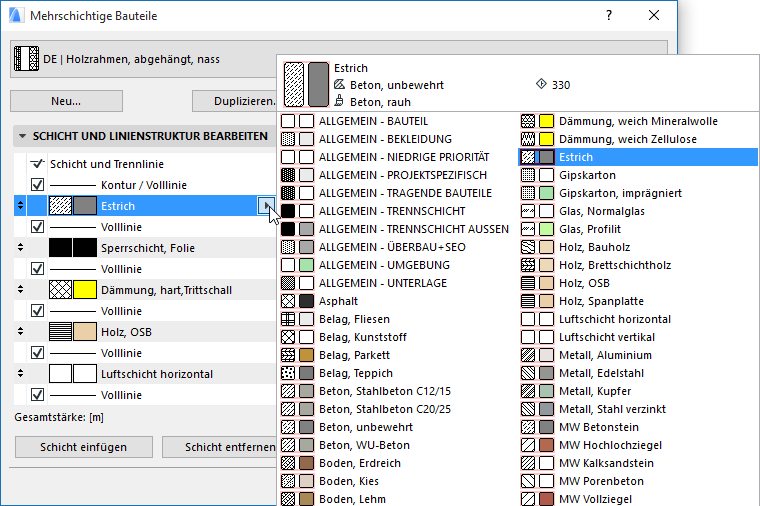Click the wood grain icon of Holz, Bauholz
Viewport: 760px width, 506px height.
[528, 247]
